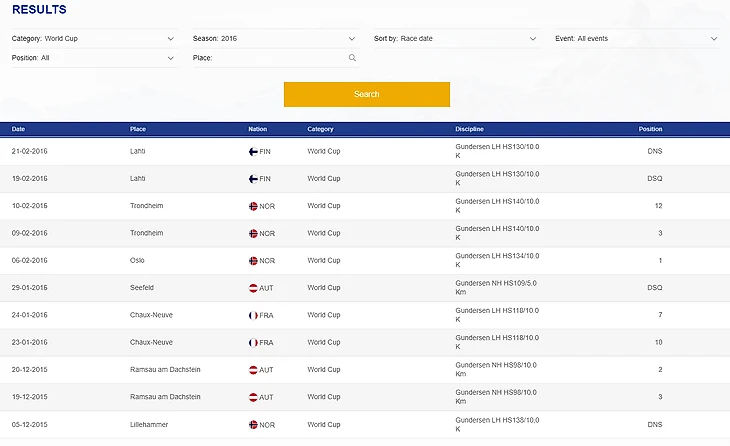The width and height of the screenshot is (730, 446).
Task: Click Norway flag in 10-02-2016 Trondheim row
Action: 253,206
